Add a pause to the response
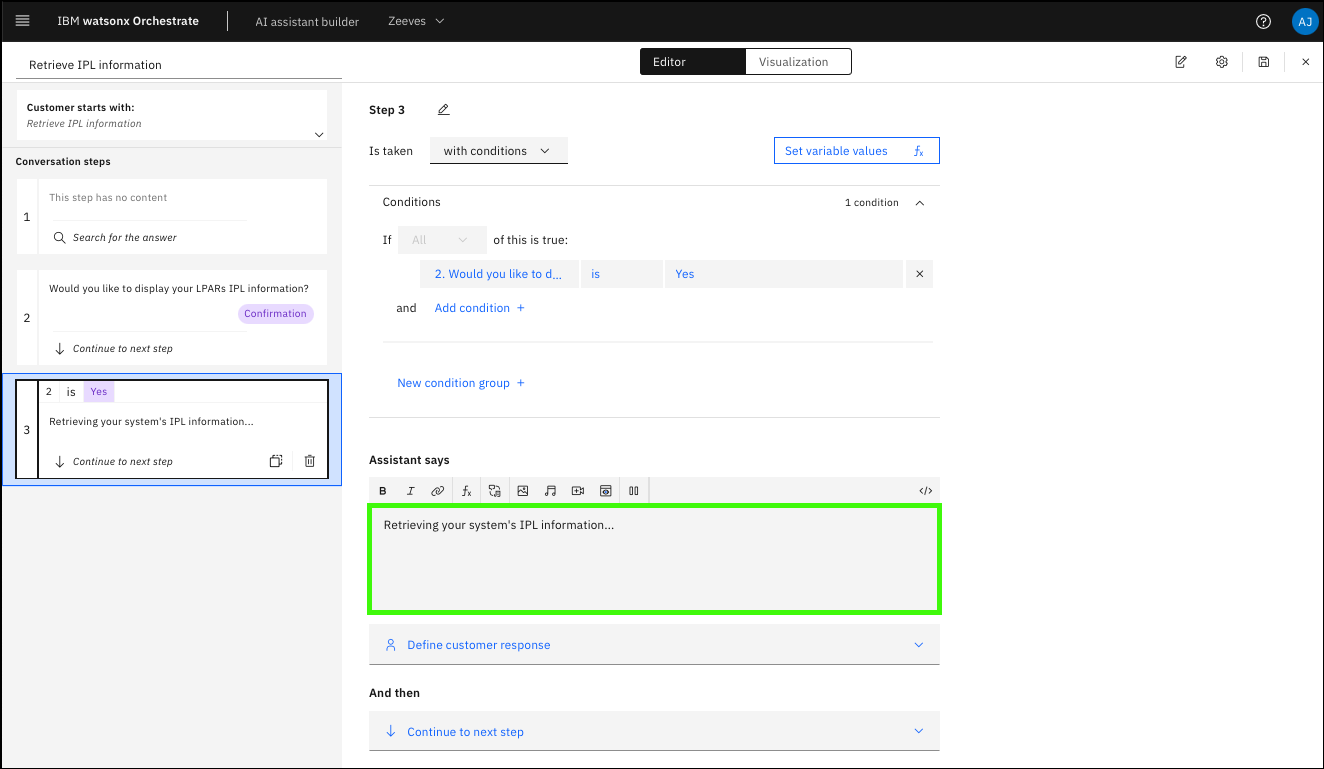Viewport: 1324px width, 769px height. click(633, 491)
